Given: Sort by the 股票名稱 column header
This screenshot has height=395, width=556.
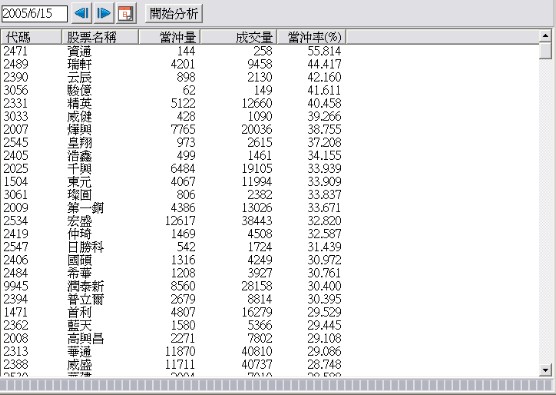Looking at the screenshot, I should pos(100,37).
